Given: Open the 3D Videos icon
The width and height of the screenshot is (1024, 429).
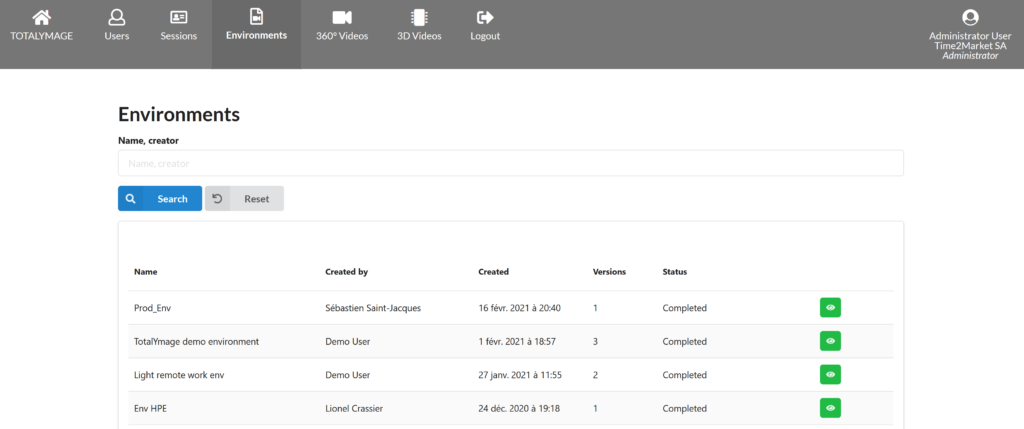Looking at the screenshot, I should click(x=419, y=17).
